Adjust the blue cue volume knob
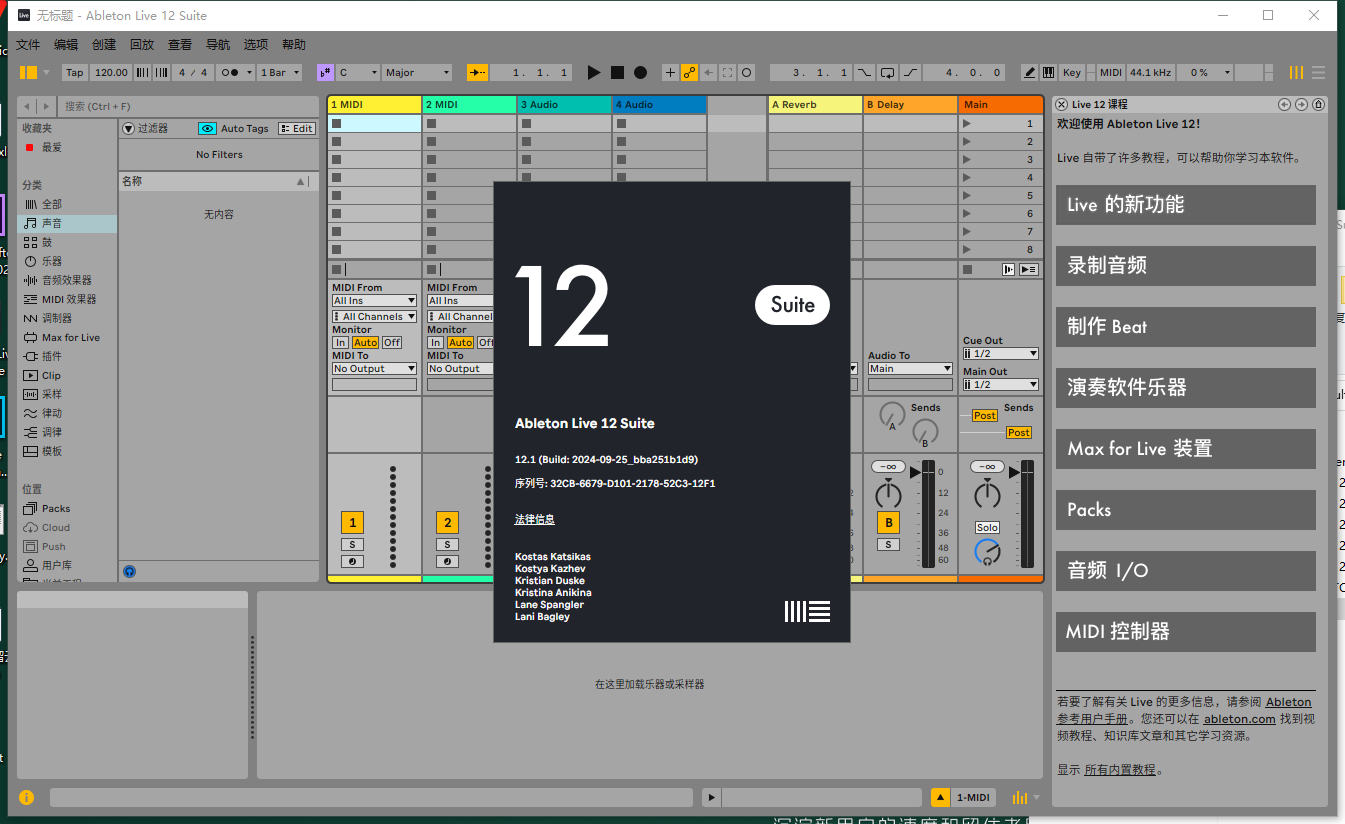The image size is (1345, 824). pyautogui.click(x=987, y=552)
